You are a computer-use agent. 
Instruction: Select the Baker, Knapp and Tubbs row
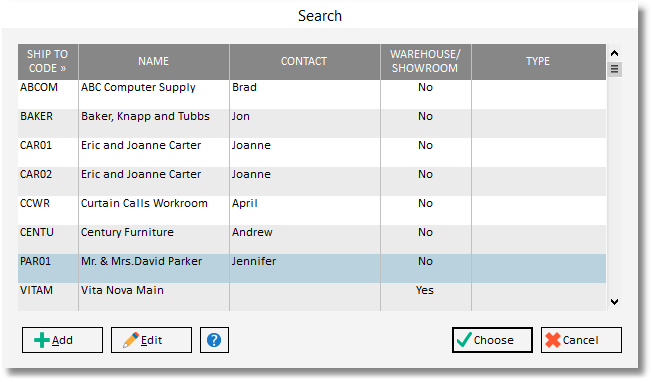coord(312,123)
